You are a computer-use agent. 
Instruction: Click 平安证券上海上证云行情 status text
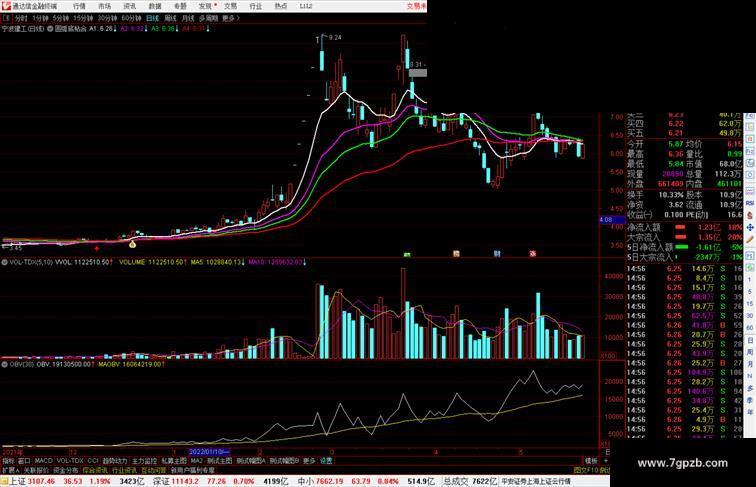click(x=536, y=481)
